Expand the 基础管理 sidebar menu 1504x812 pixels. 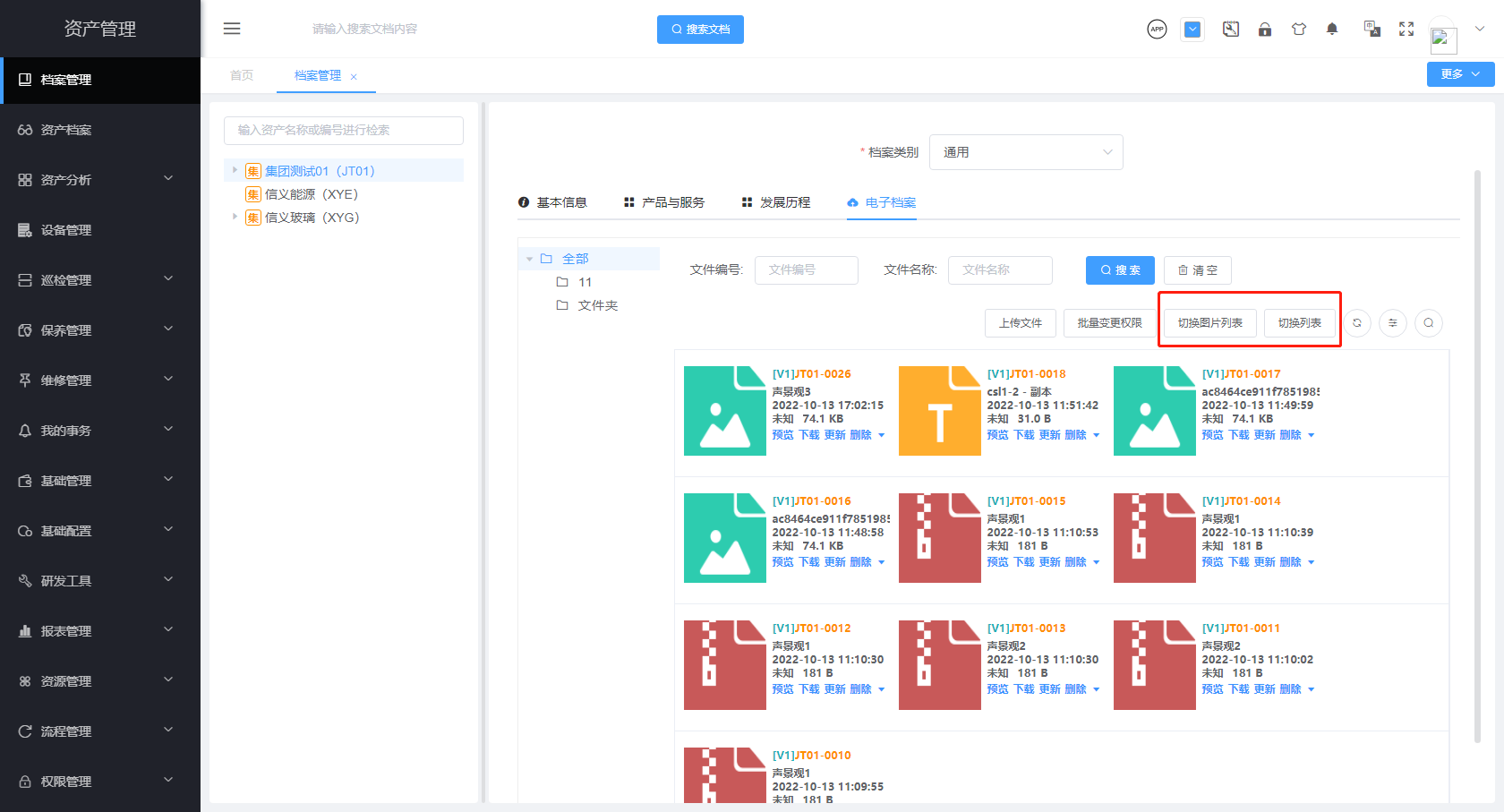tap(100, 481)
